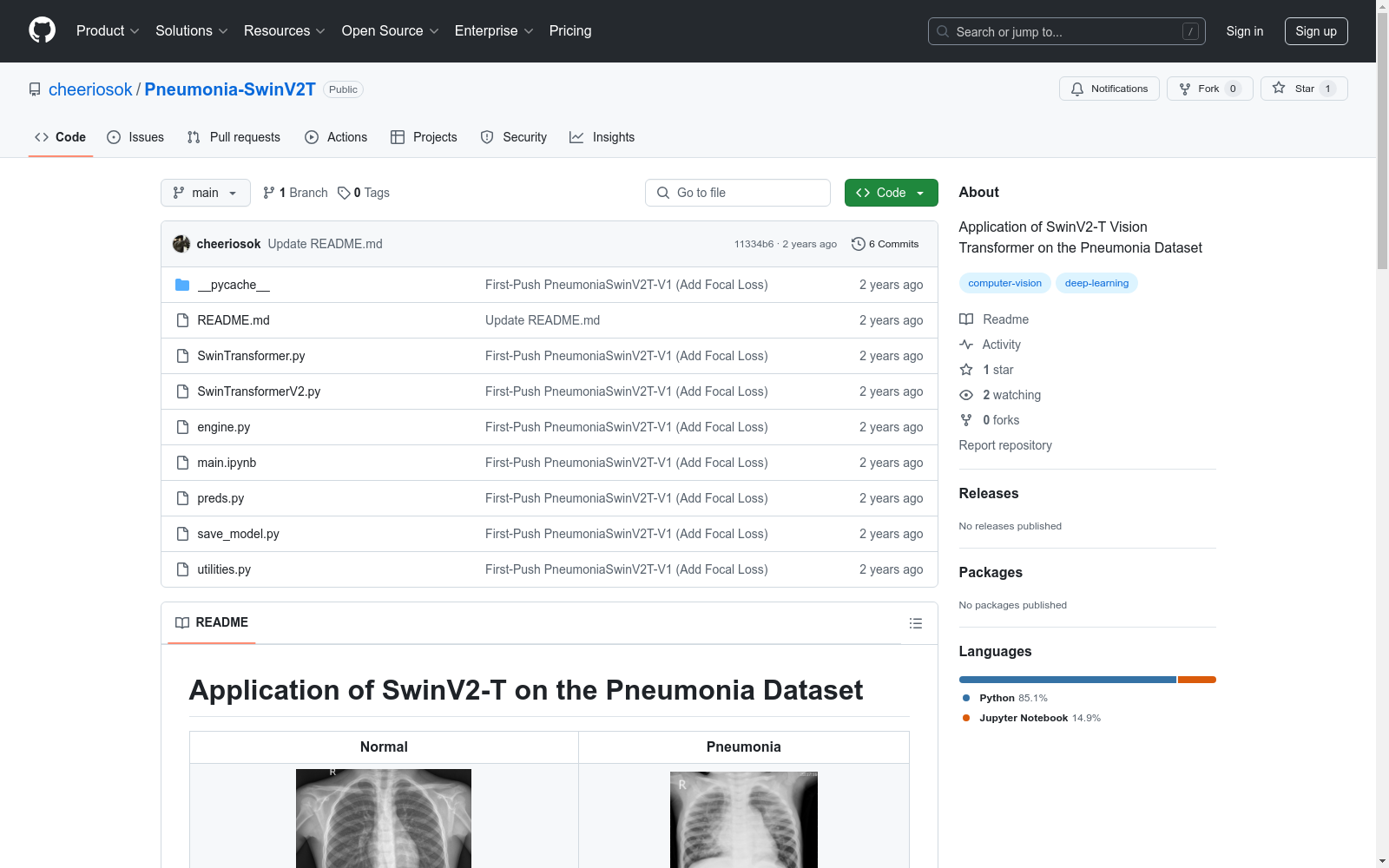Click the cheeriosok avatar in commit row
This screenshot has height=868, width=1389.
point(181,244)
